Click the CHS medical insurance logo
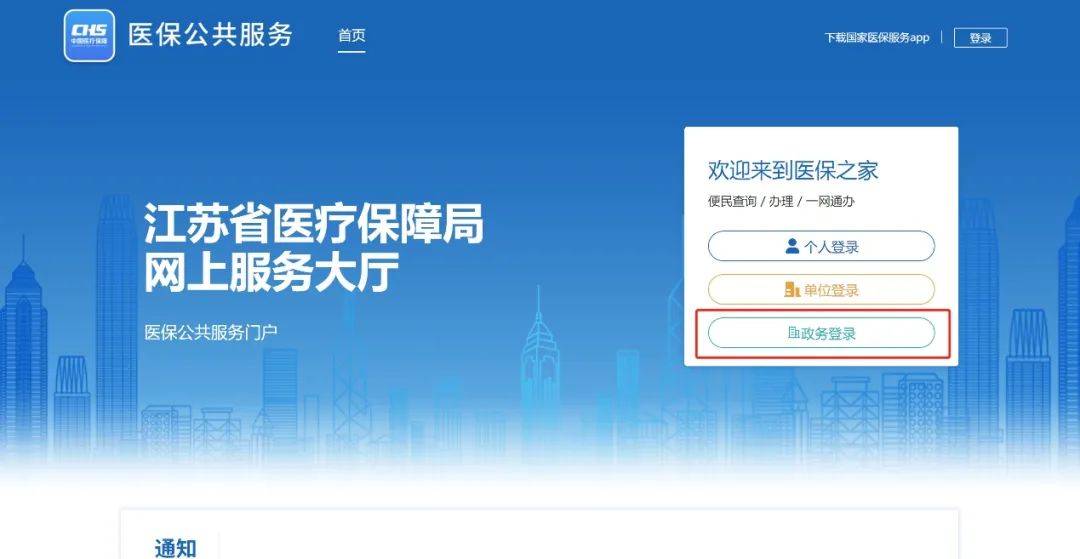Screen dimensions: 1080x559 coord(89,36)
